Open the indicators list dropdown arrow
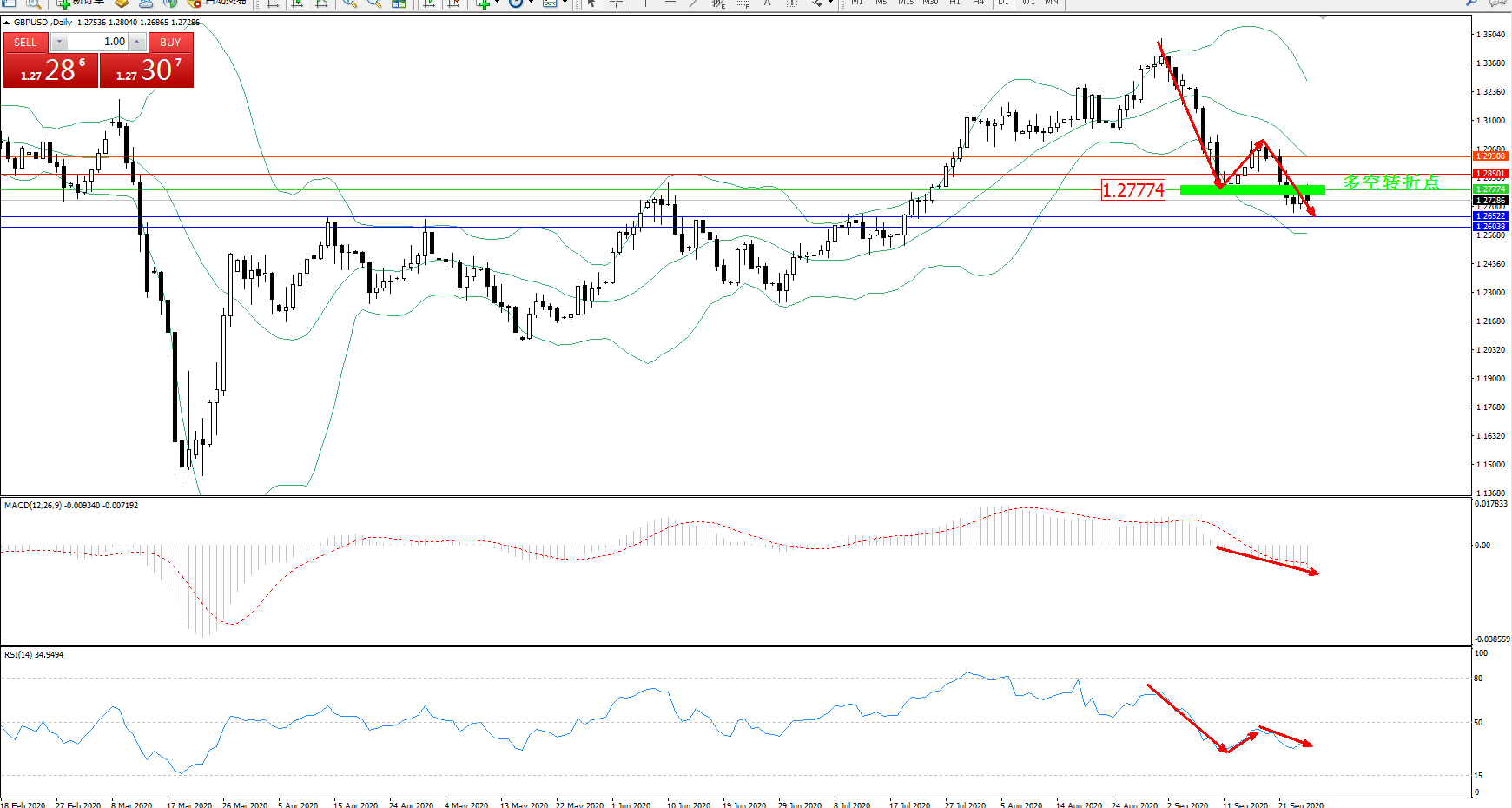Screen dimensions: 1512x808 (497, 3)
